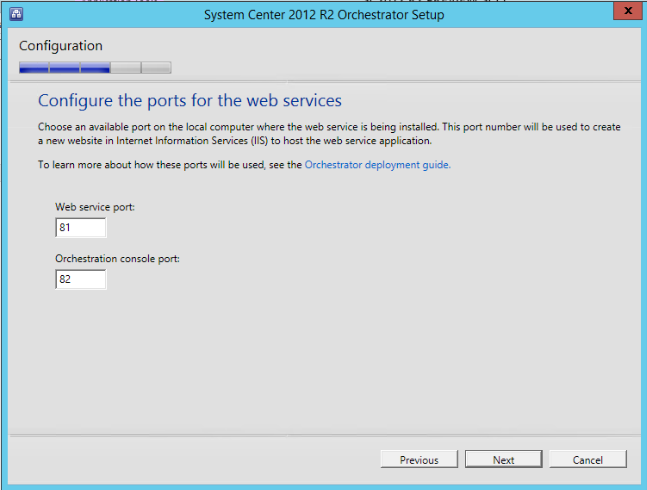
Task: Click the fourth, unfilled progress segment
Action: click(x=126, y=68)
